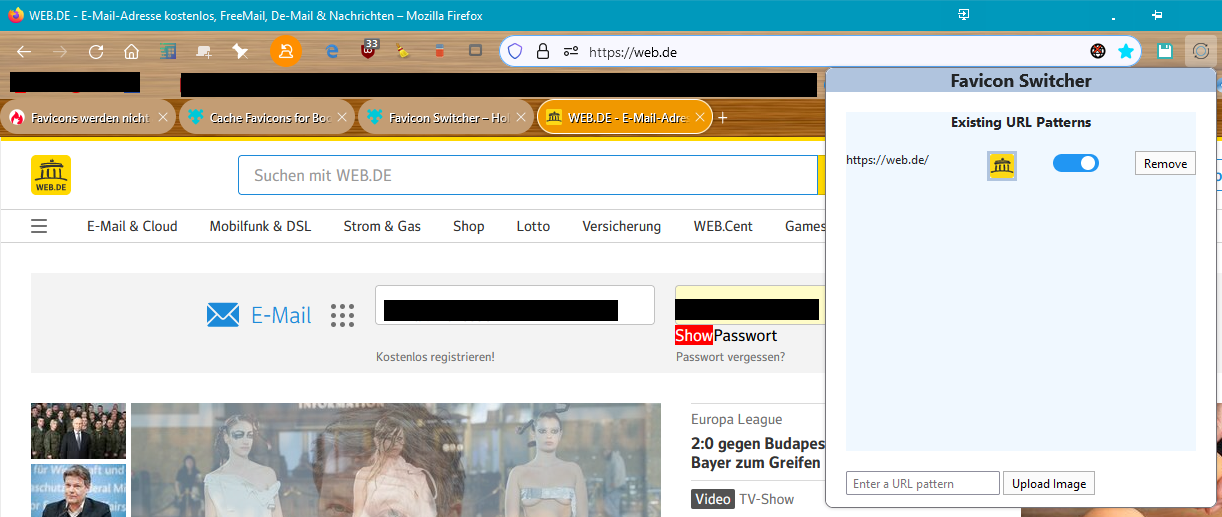Click the nine-dot apps grid icon
Image resolution: width=1222 pixels, height=517 pixels.
(x=342, y=315)
